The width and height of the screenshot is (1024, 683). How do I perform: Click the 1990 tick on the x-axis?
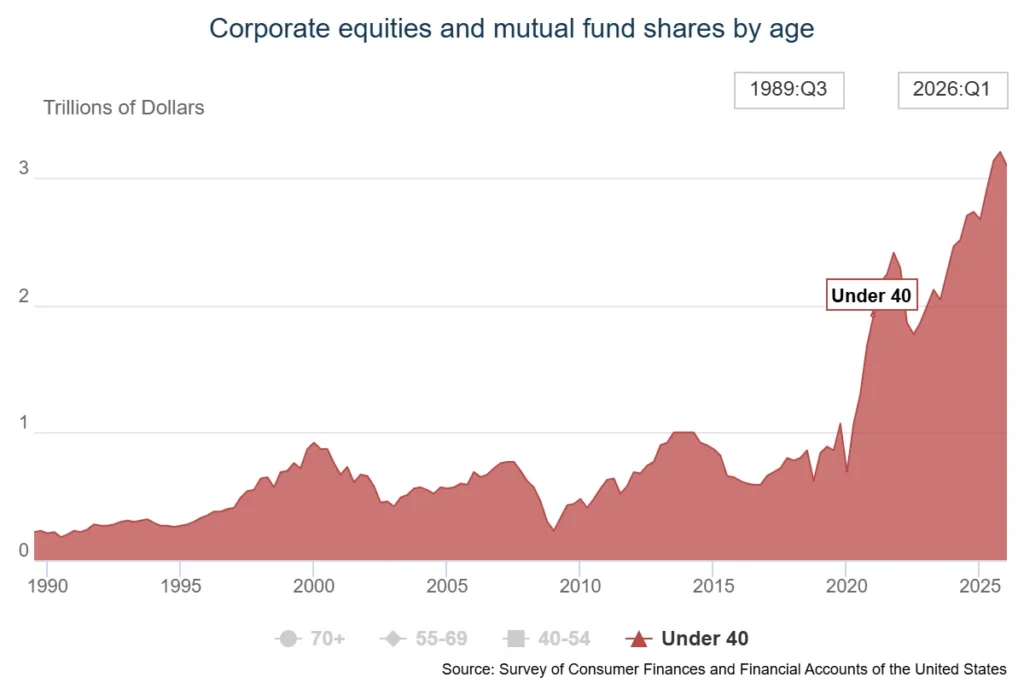click(x=48, y=585)
